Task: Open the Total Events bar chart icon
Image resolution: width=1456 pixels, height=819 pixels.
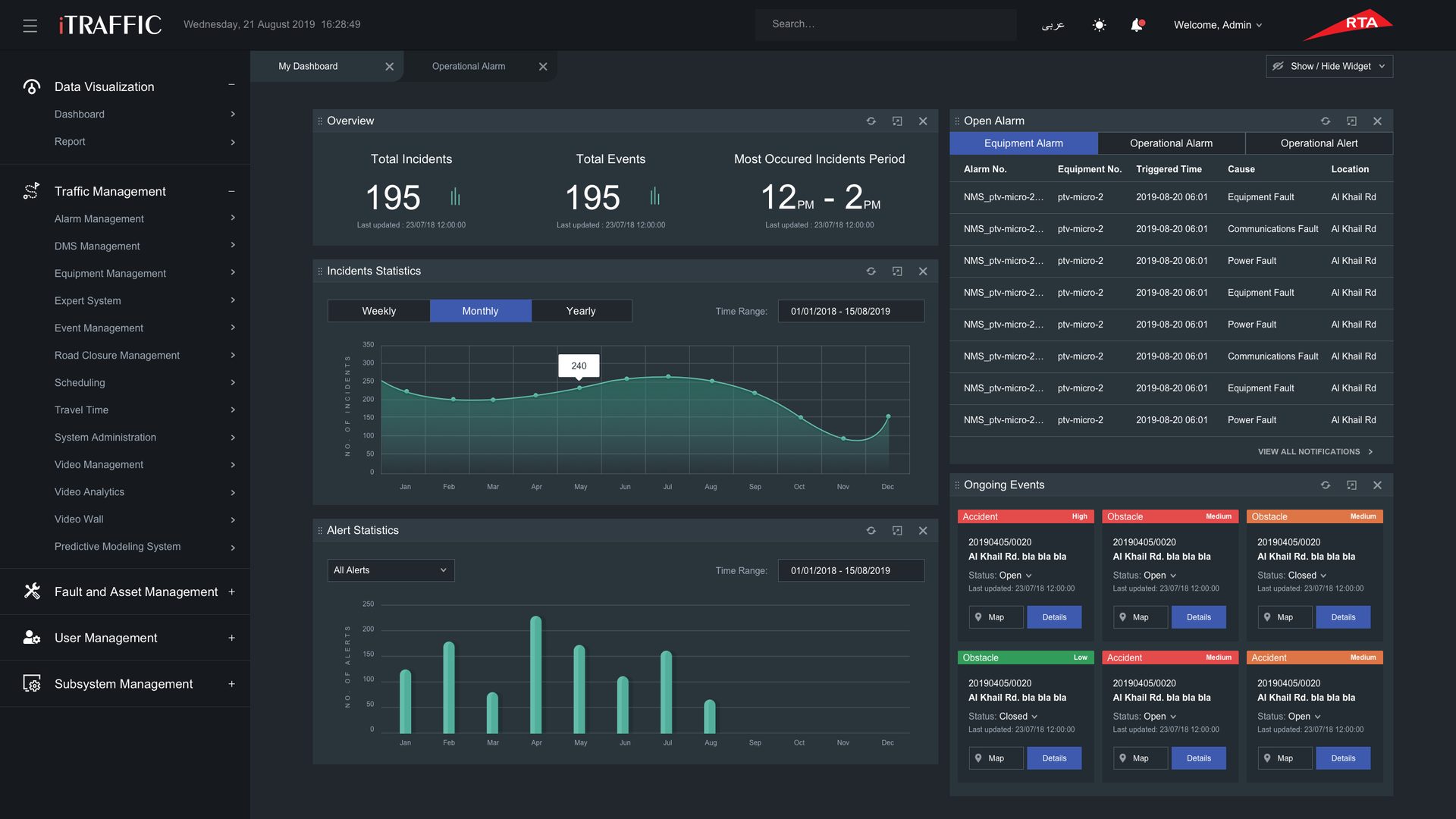Action: coord(654,197)
